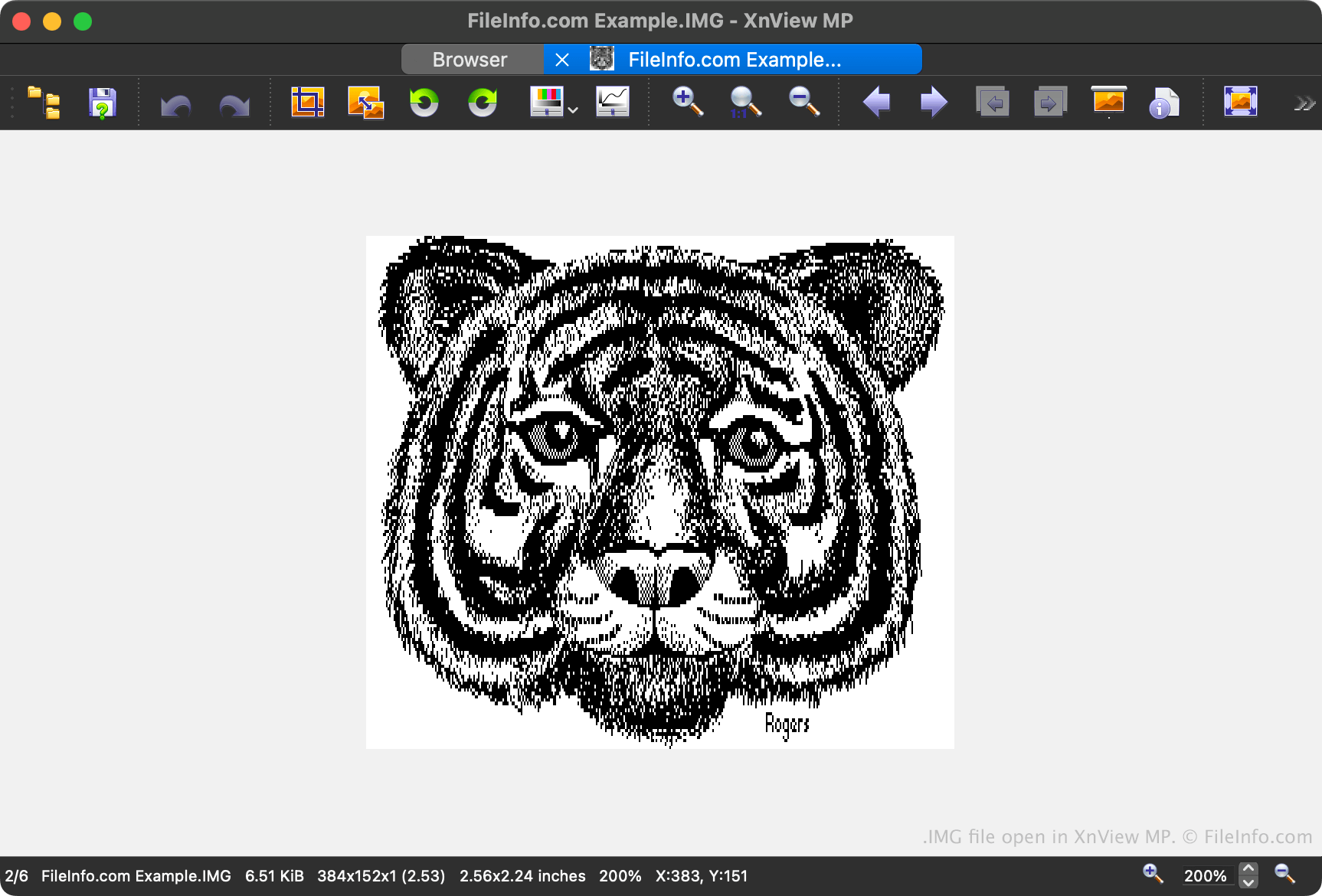
Task: Click the tiger image in the viewer
Action: coord(660,492)
